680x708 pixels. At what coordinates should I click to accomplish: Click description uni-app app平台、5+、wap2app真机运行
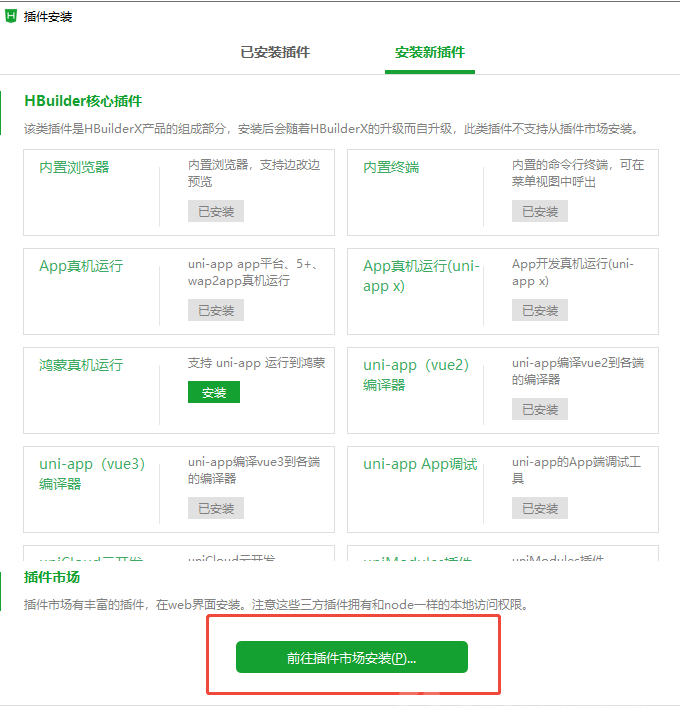[x=254, y=272]
